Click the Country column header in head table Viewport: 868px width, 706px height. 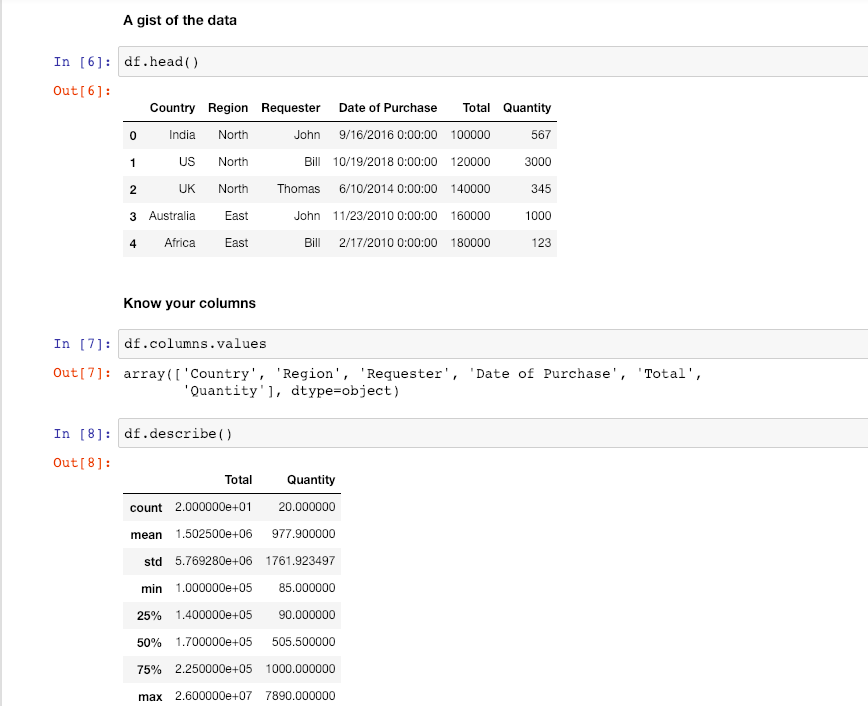[x=172, y=108]
